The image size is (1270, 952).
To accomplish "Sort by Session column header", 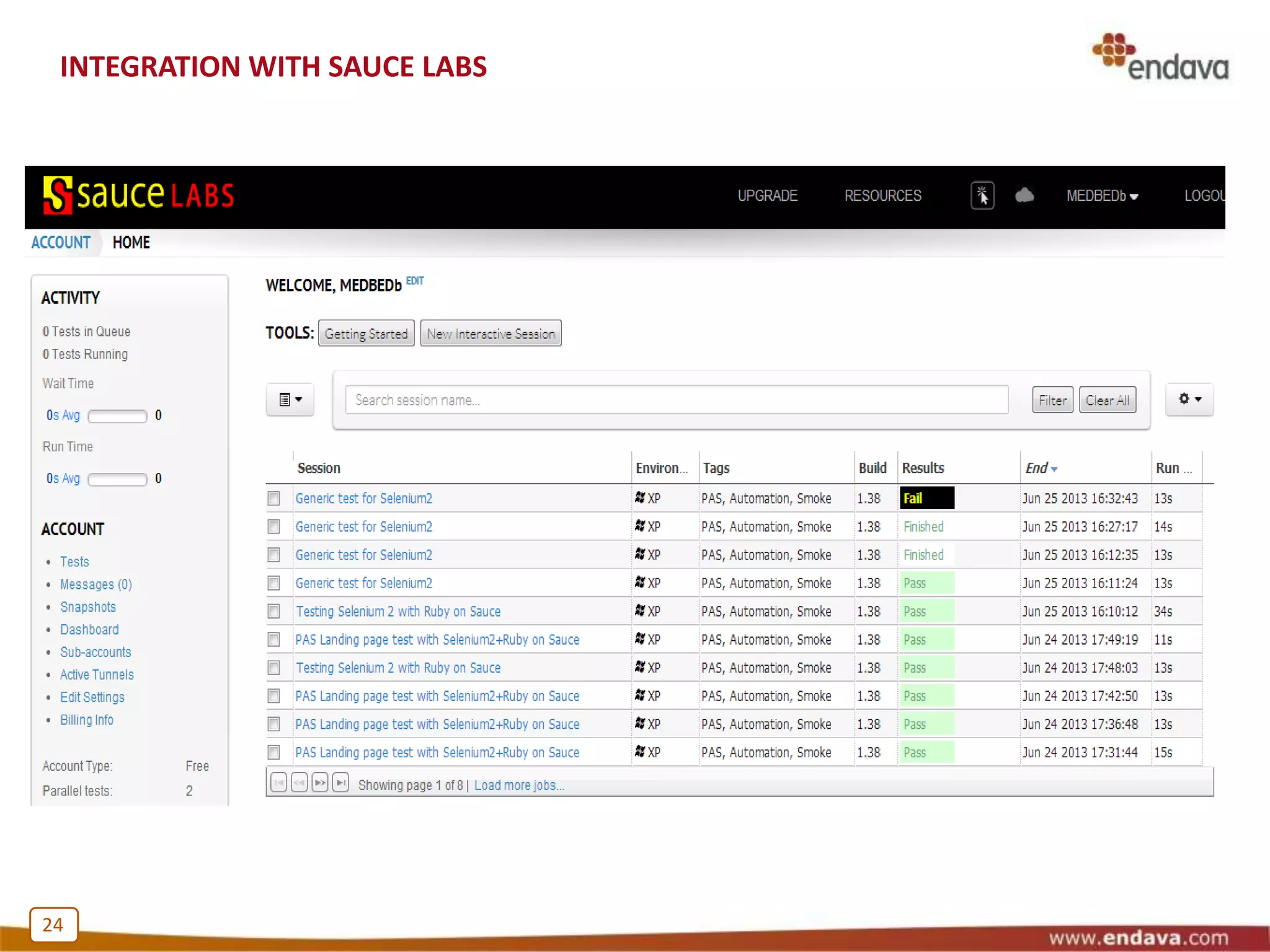I will click(319, 469).
